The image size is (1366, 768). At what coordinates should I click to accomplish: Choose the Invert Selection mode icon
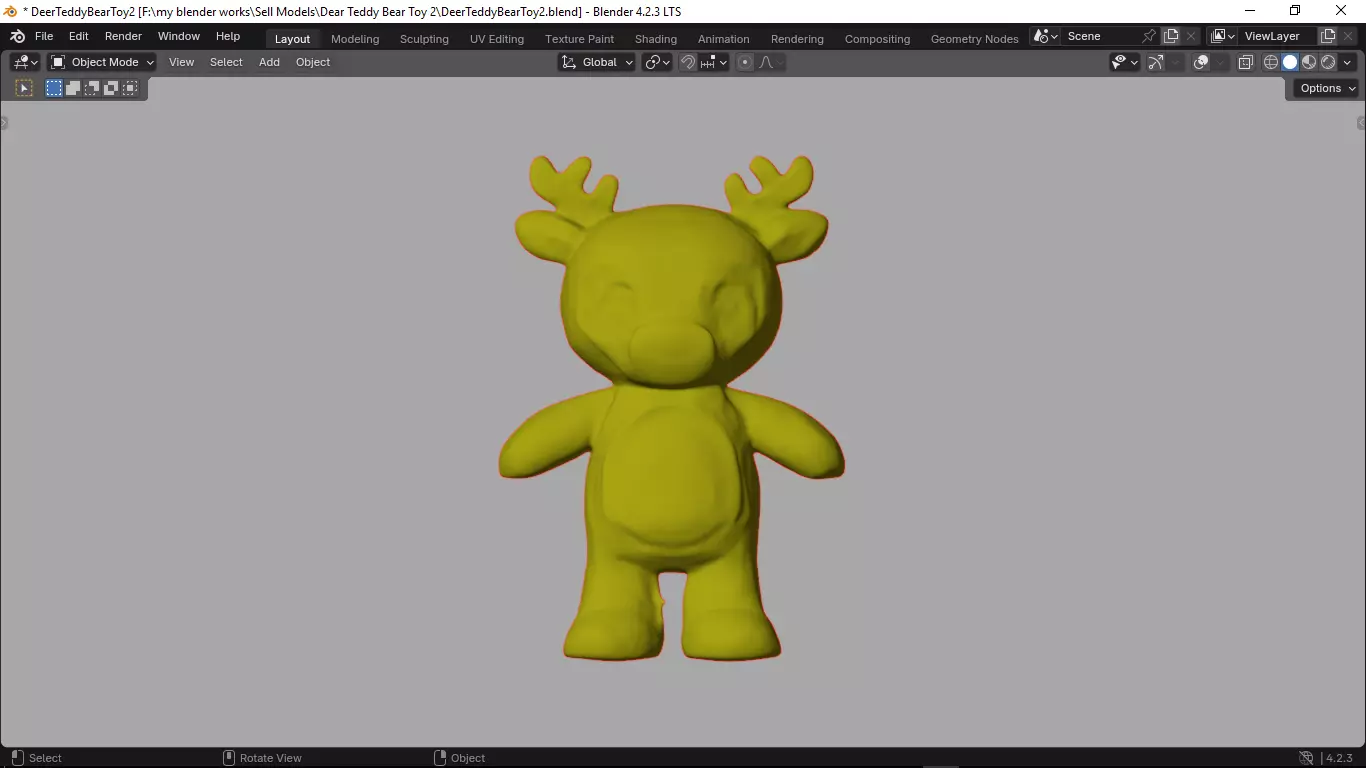(111, 88)
